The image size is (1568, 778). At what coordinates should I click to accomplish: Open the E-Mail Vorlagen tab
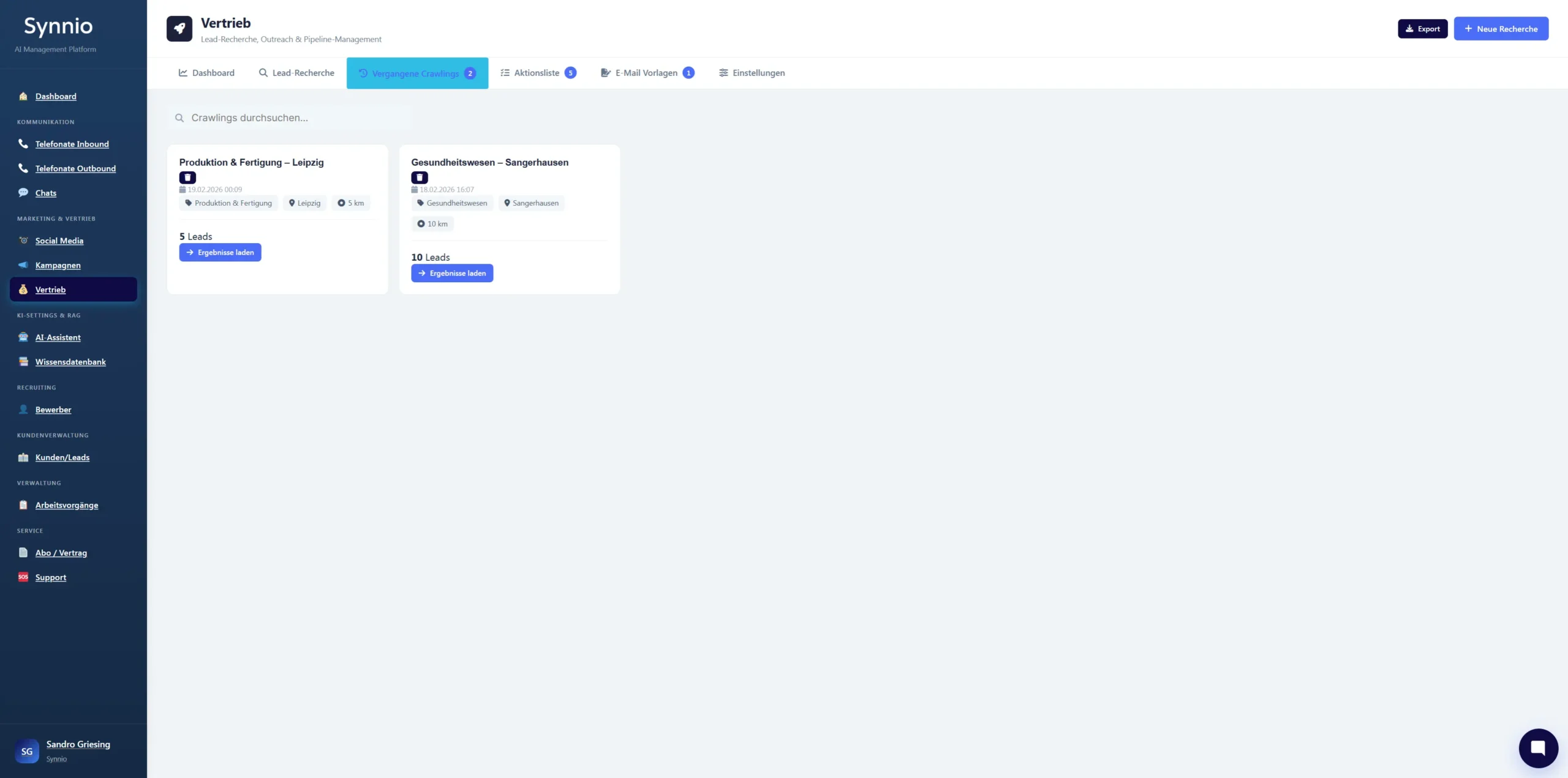coord(647,73)
